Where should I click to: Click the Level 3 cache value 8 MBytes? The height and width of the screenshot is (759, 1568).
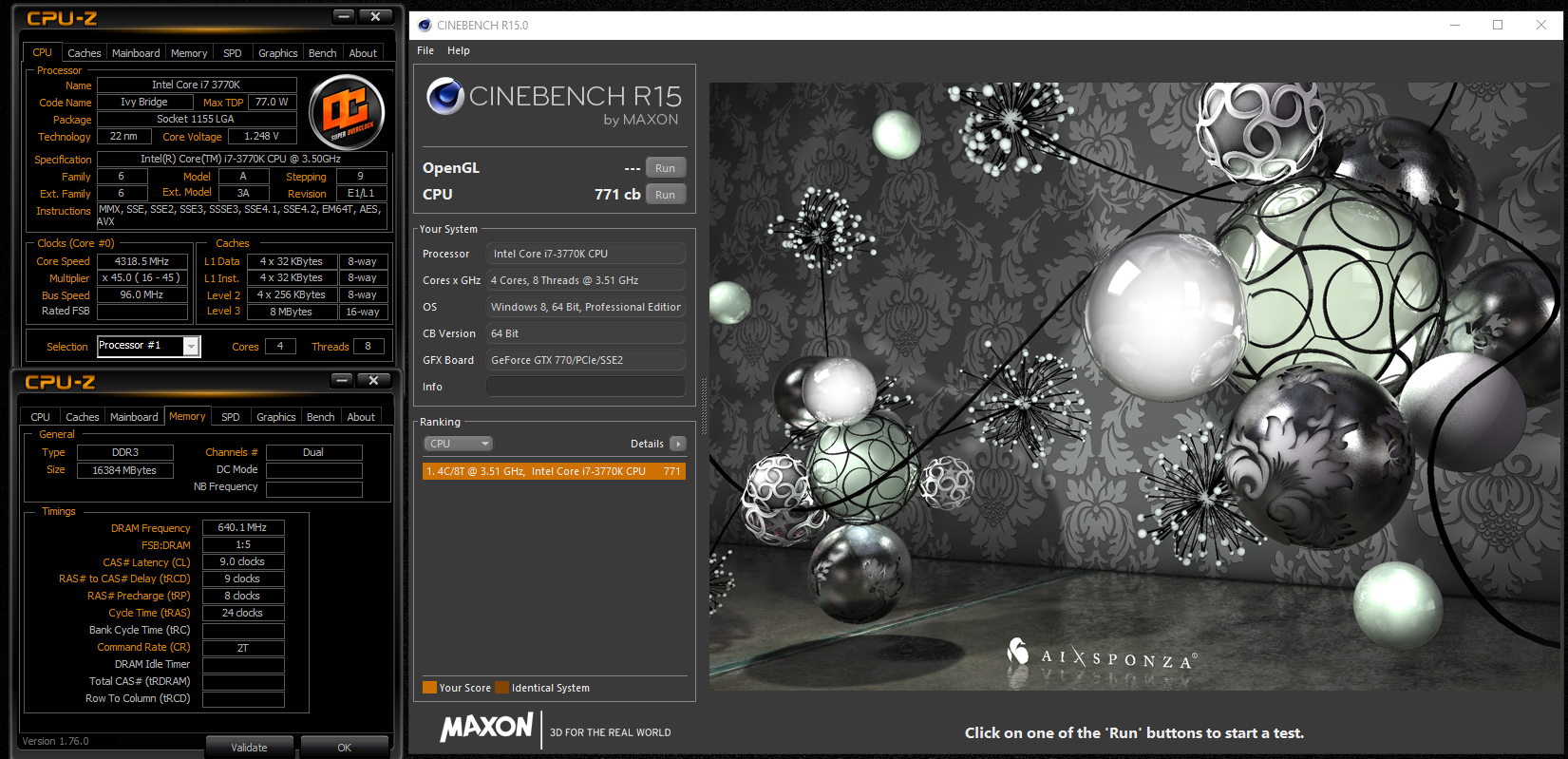tap(292, 312)
